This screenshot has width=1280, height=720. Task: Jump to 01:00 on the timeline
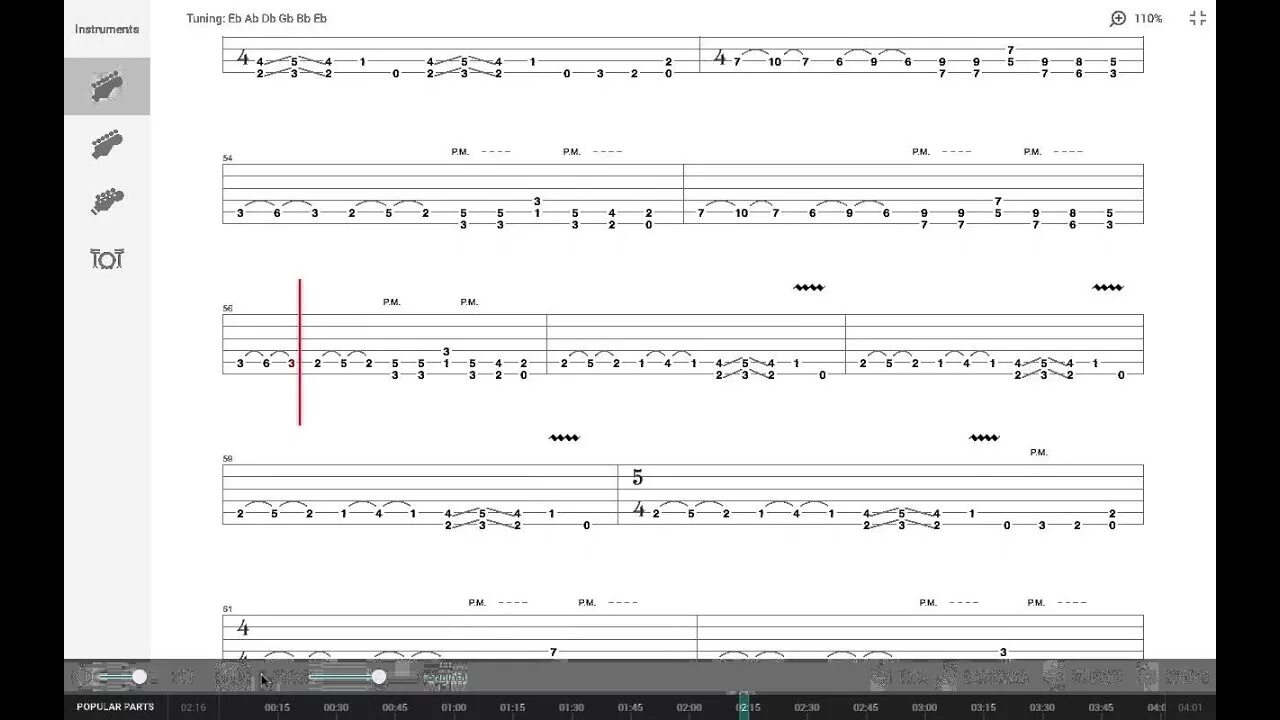(x=453, y=708)
